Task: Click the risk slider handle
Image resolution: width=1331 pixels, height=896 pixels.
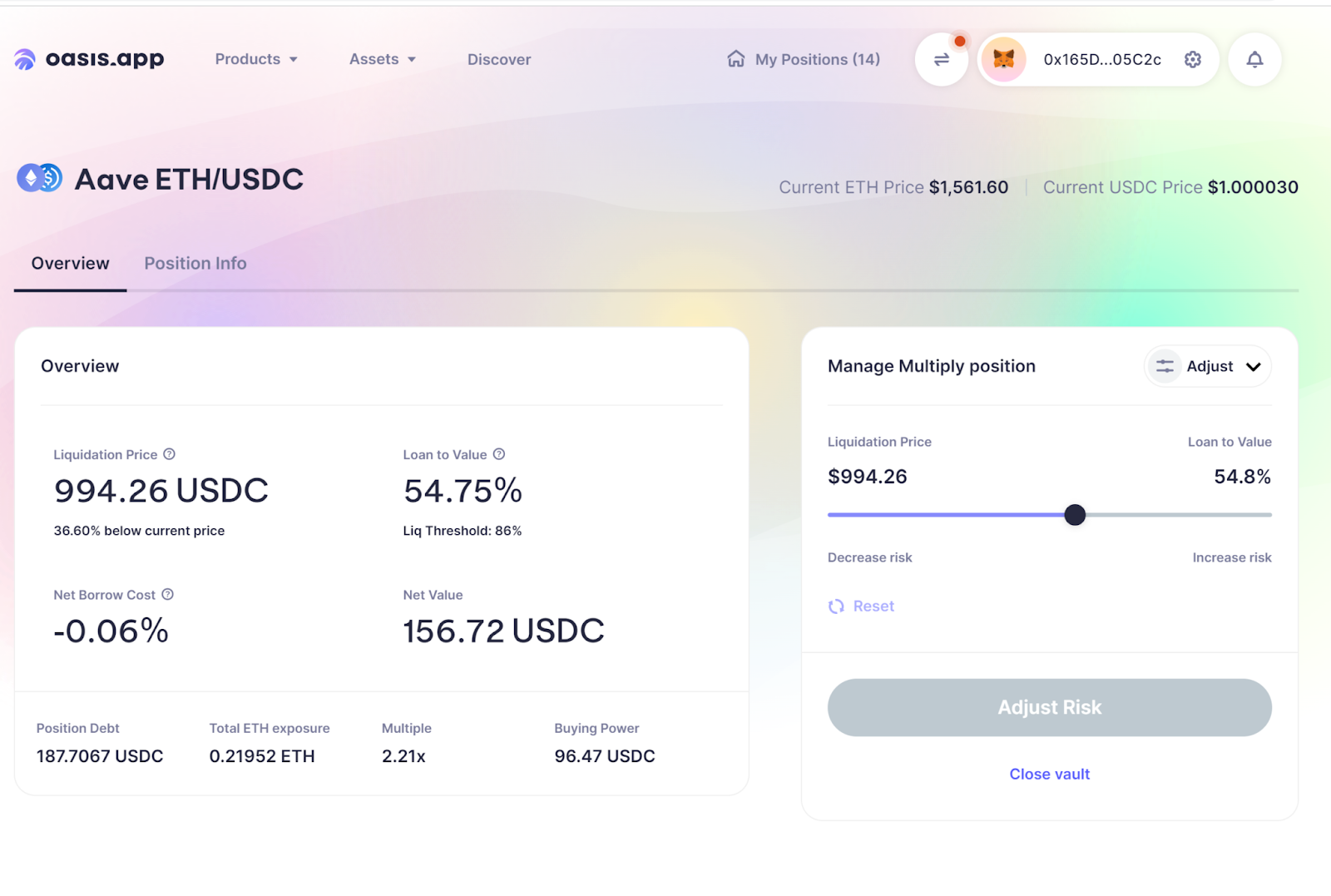Action: 1075,515
